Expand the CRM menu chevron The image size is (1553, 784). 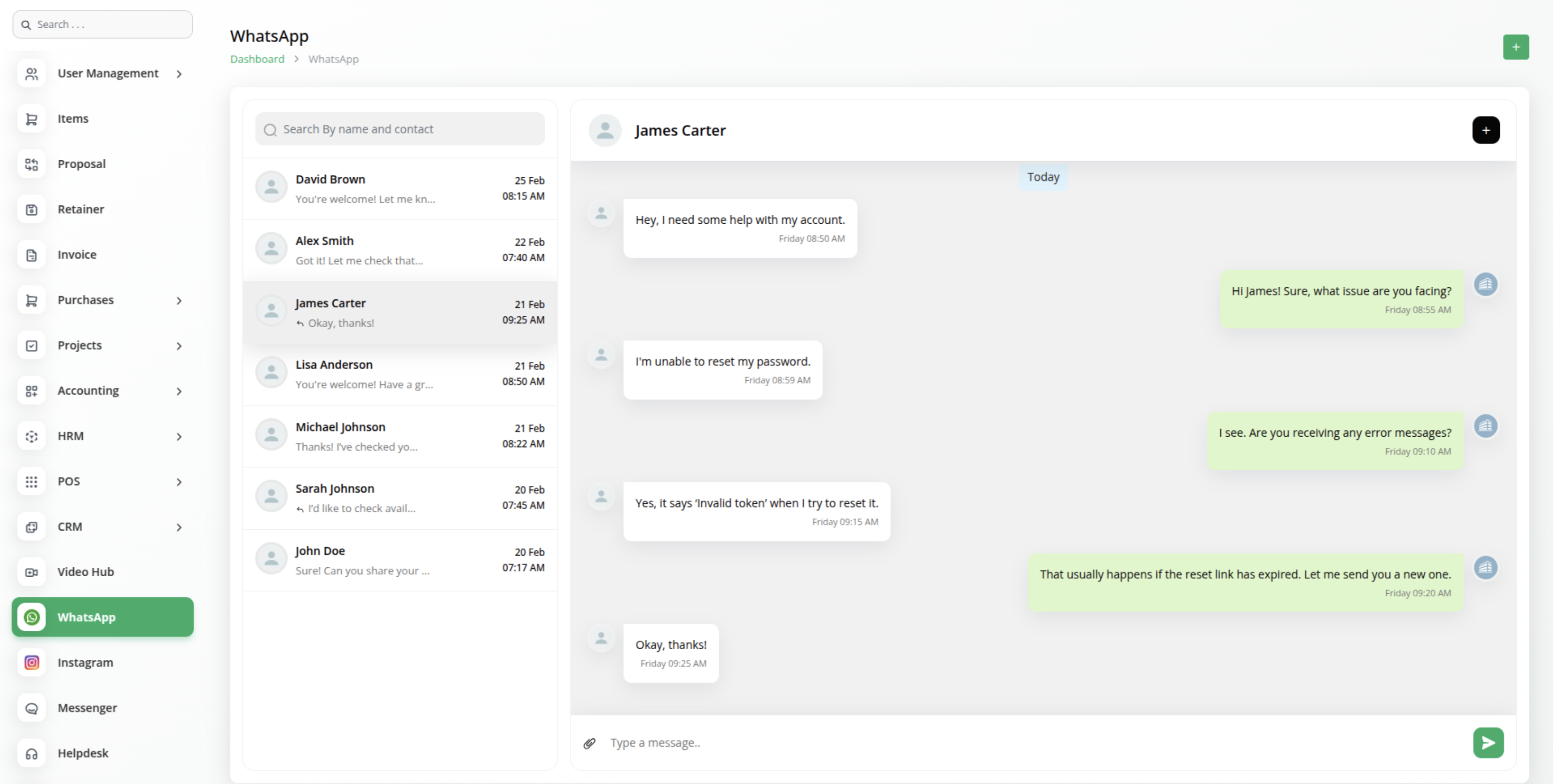[x=179, y=527]
